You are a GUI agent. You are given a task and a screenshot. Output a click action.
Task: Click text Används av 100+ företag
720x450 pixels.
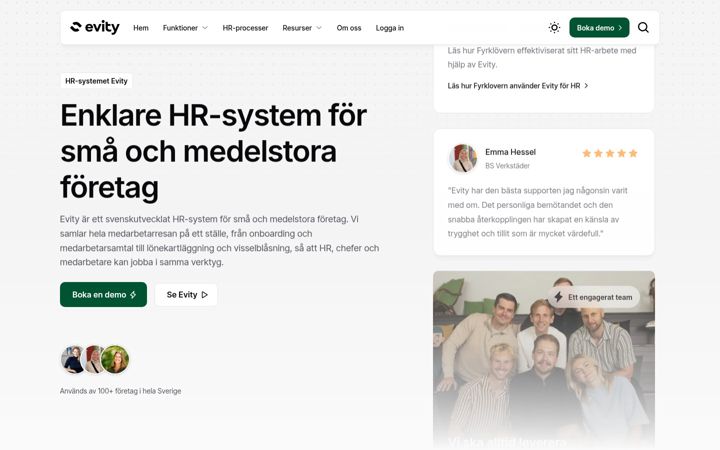tap(120, 391)
